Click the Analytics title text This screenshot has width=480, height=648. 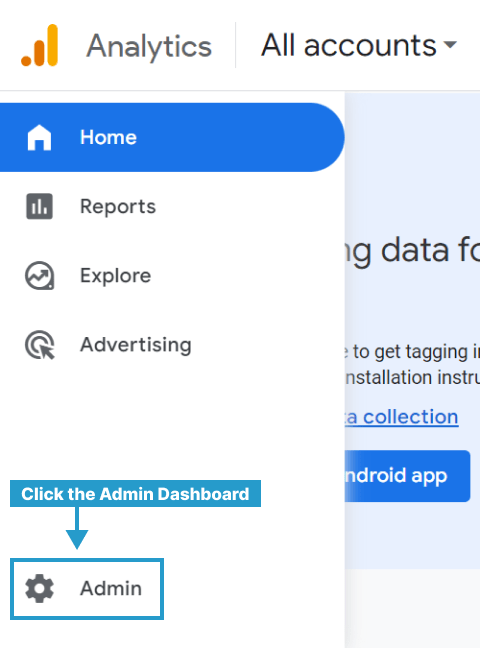(x=149, y=46)
